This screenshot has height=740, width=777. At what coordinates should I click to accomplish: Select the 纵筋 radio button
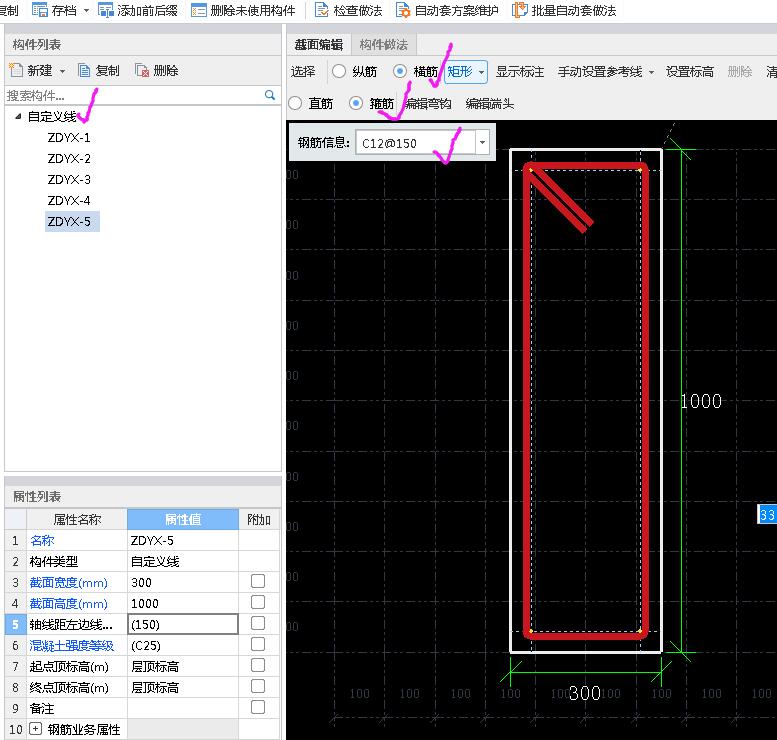(339, 72)
